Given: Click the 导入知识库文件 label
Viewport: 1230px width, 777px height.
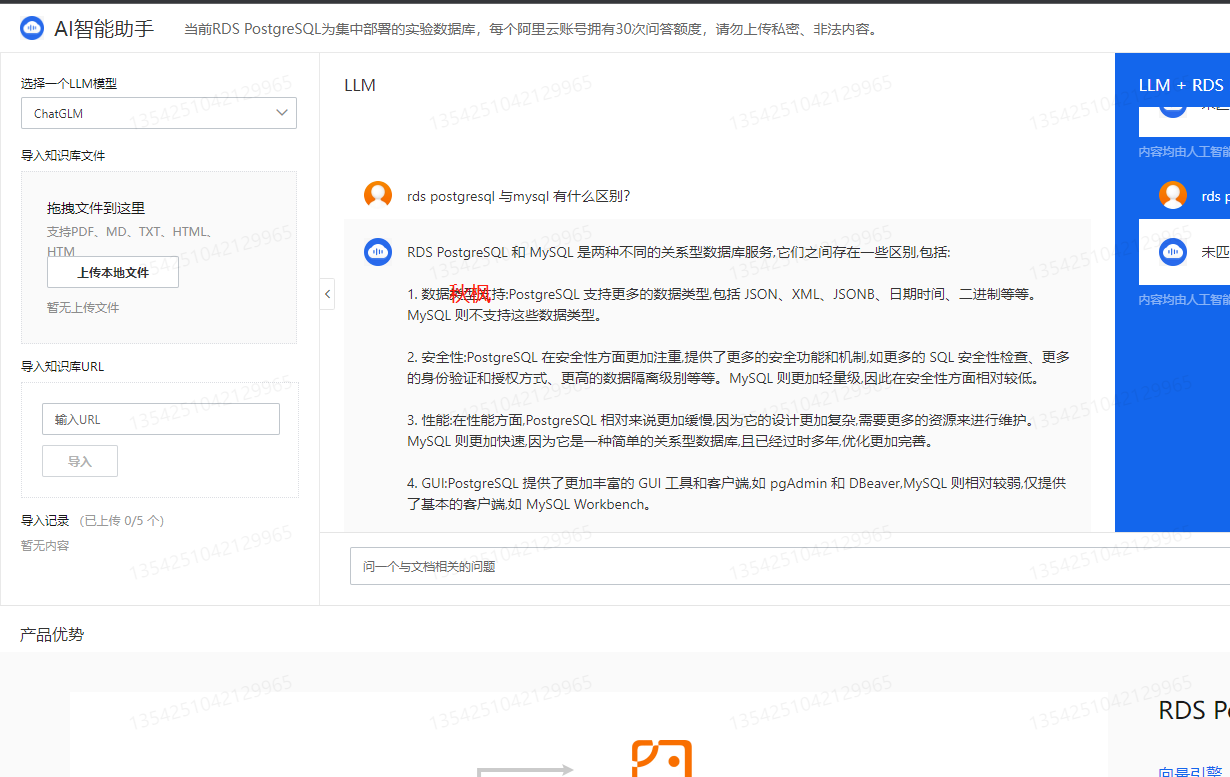Looking at the screenshot, I should (63, 156).
